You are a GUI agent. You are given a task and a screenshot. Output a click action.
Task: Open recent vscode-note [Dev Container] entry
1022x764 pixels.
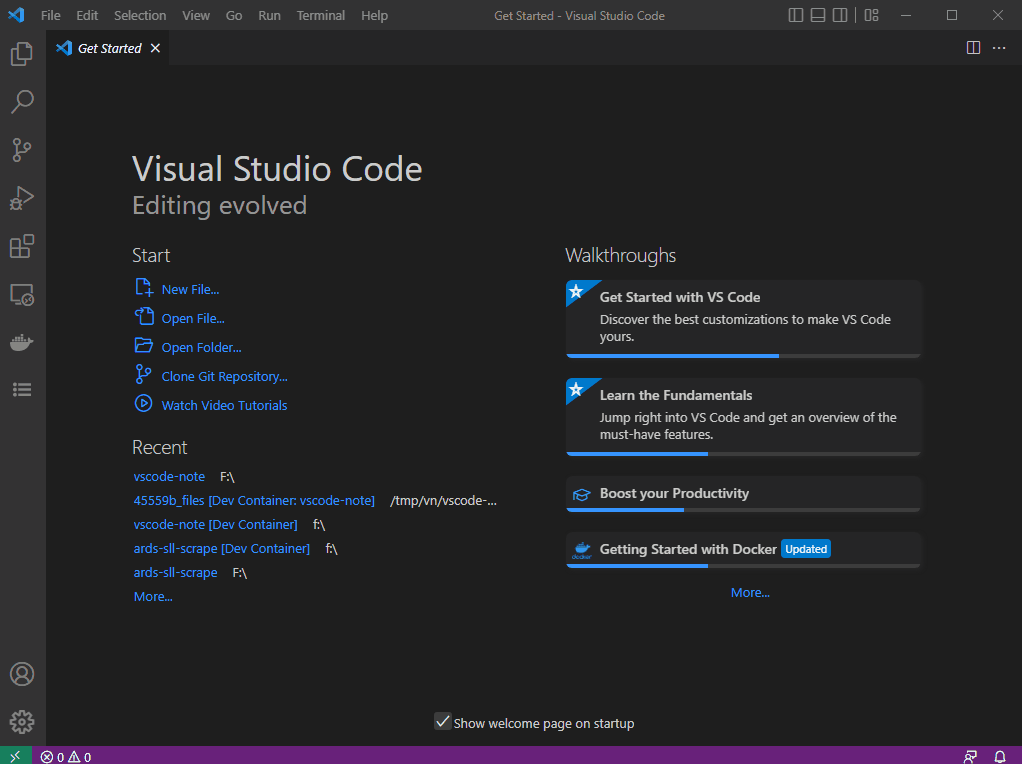tap(215, 525)
